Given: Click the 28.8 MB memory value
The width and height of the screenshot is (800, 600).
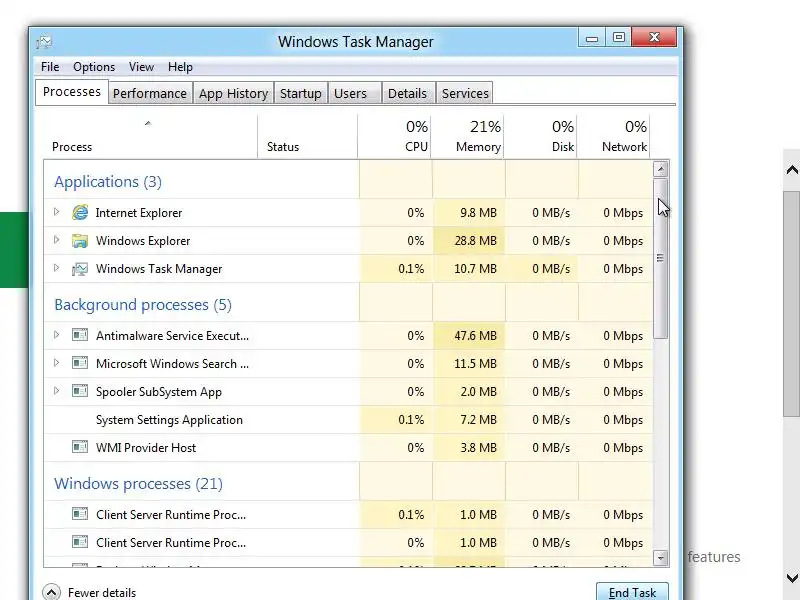Looking at the screenshot, I should [475, 241].
